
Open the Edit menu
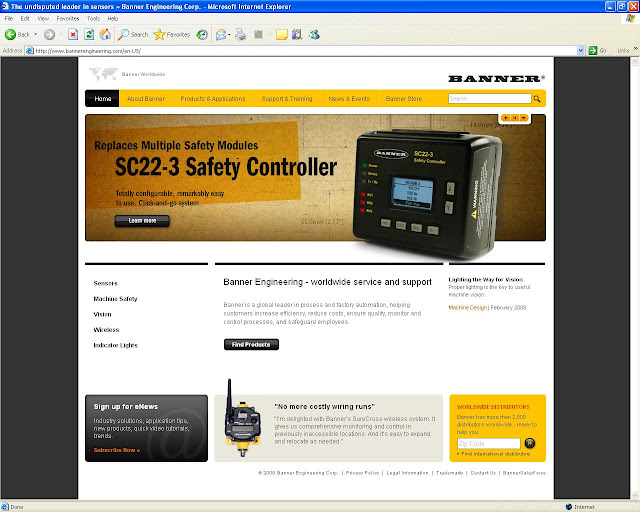[x=25, y=18]
